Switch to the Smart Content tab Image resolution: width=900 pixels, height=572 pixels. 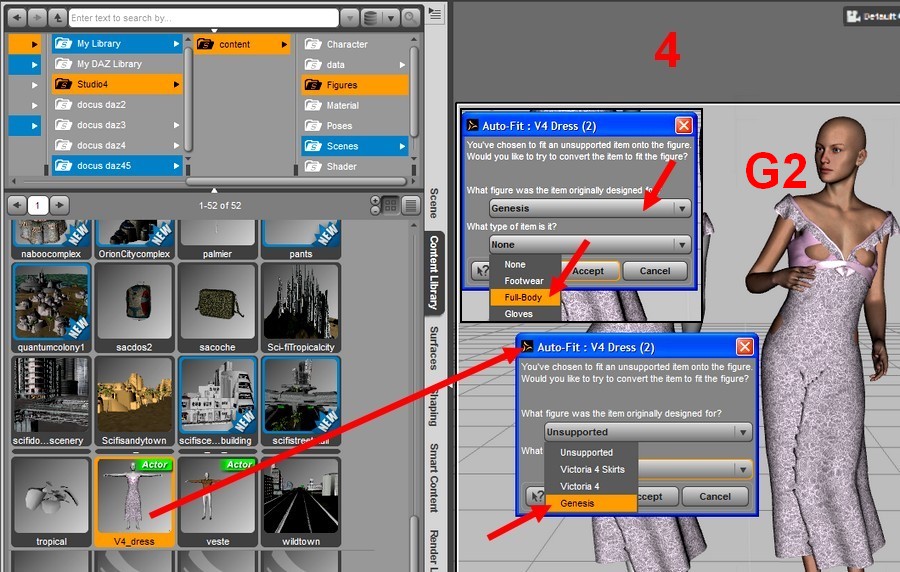[x=435, y=477]
